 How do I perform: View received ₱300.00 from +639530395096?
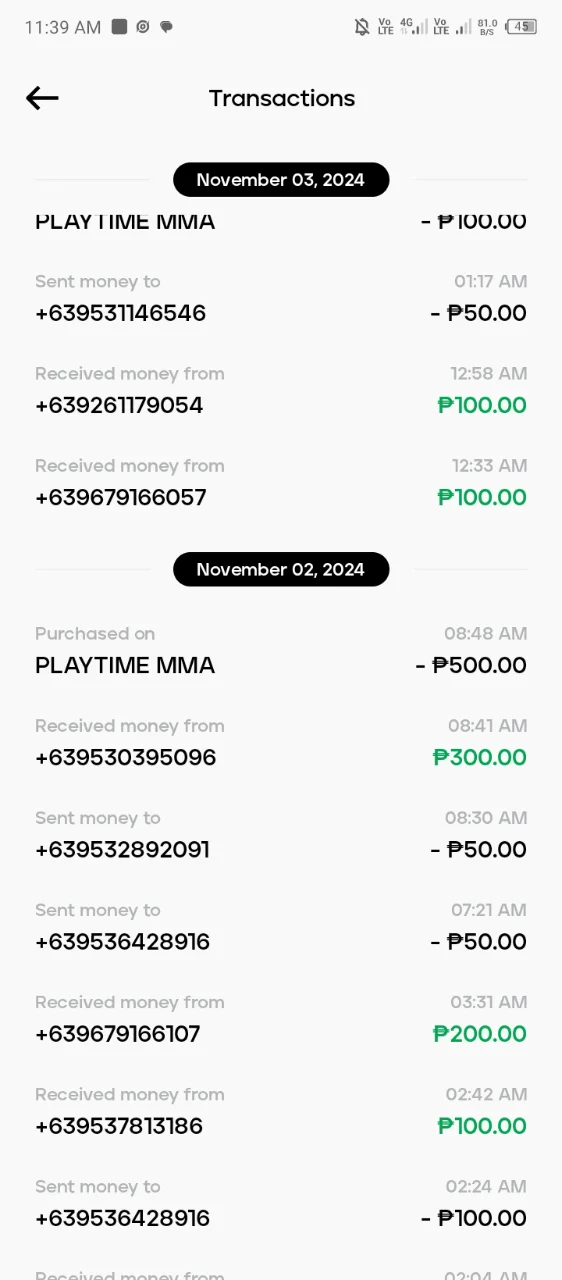tap(281, 743)
